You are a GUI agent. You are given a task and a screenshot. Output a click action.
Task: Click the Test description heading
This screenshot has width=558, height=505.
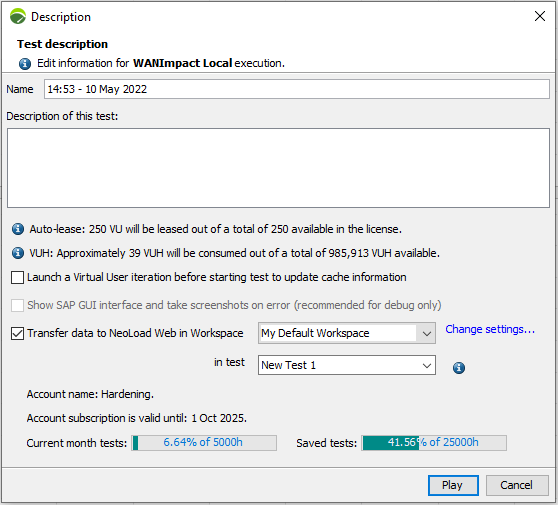(x=63, y=44)
